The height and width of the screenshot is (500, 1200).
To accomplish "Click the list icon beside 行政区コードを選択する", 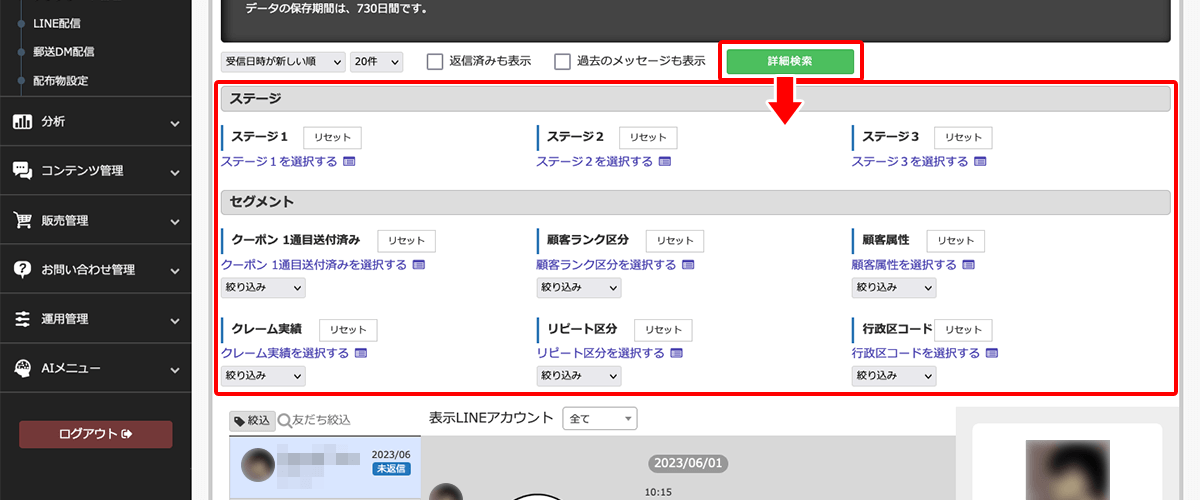I will (992, 353).
